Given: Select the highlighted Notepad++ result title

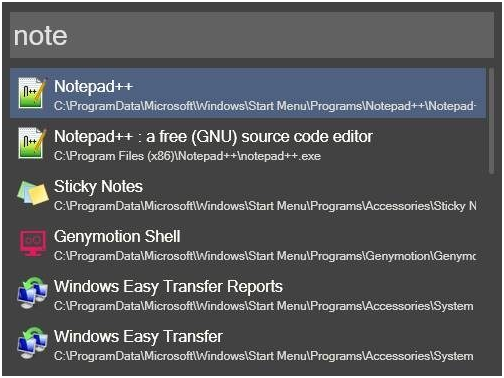Looking at the screenshot, I should click(93, 87).
